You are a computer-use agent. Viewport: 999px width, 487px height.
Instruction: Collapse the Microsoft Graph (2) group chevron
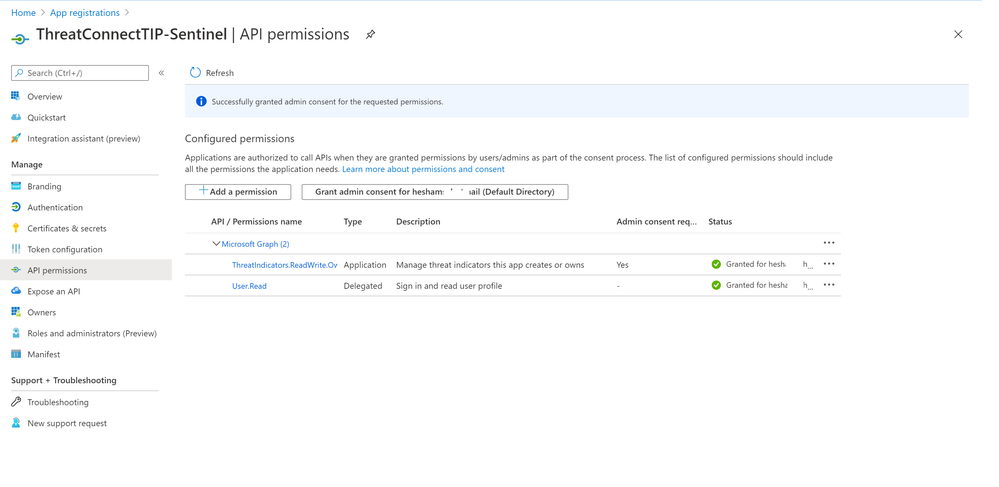(216, 244)
